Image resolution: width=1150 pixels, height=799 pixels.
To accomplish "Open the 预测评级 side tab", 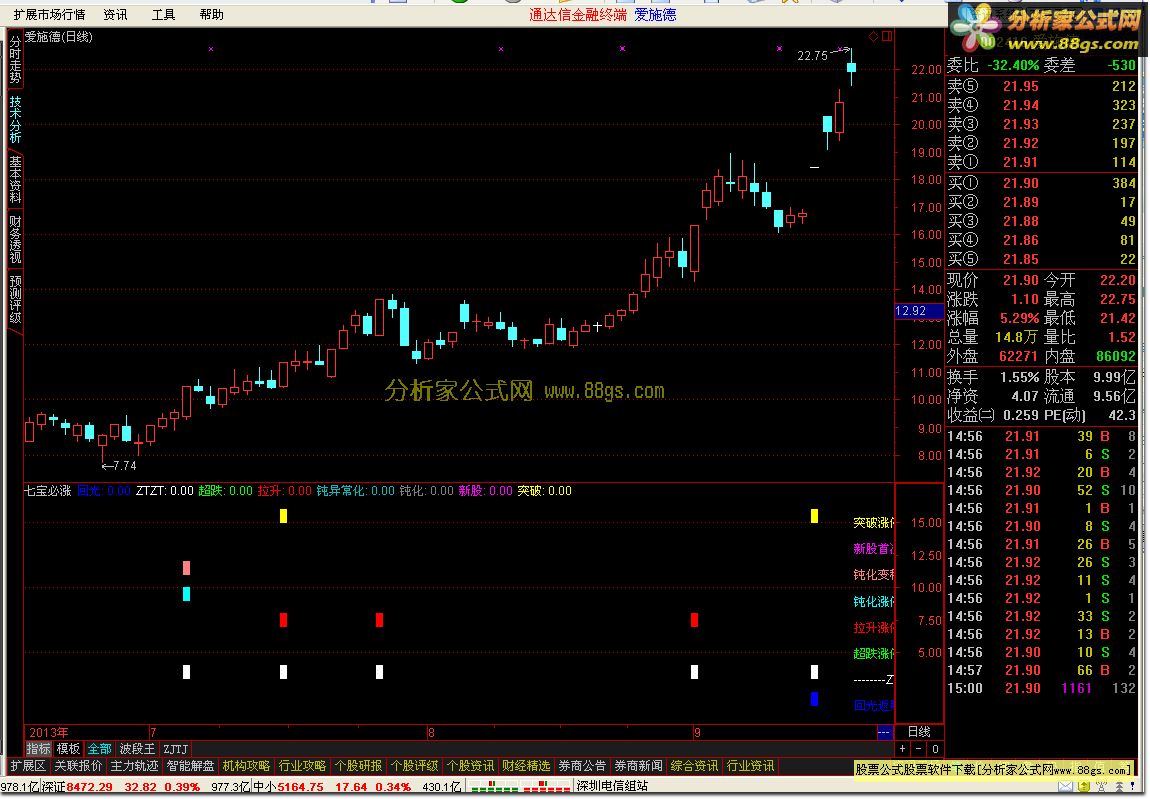I will (x=15, y=299).
